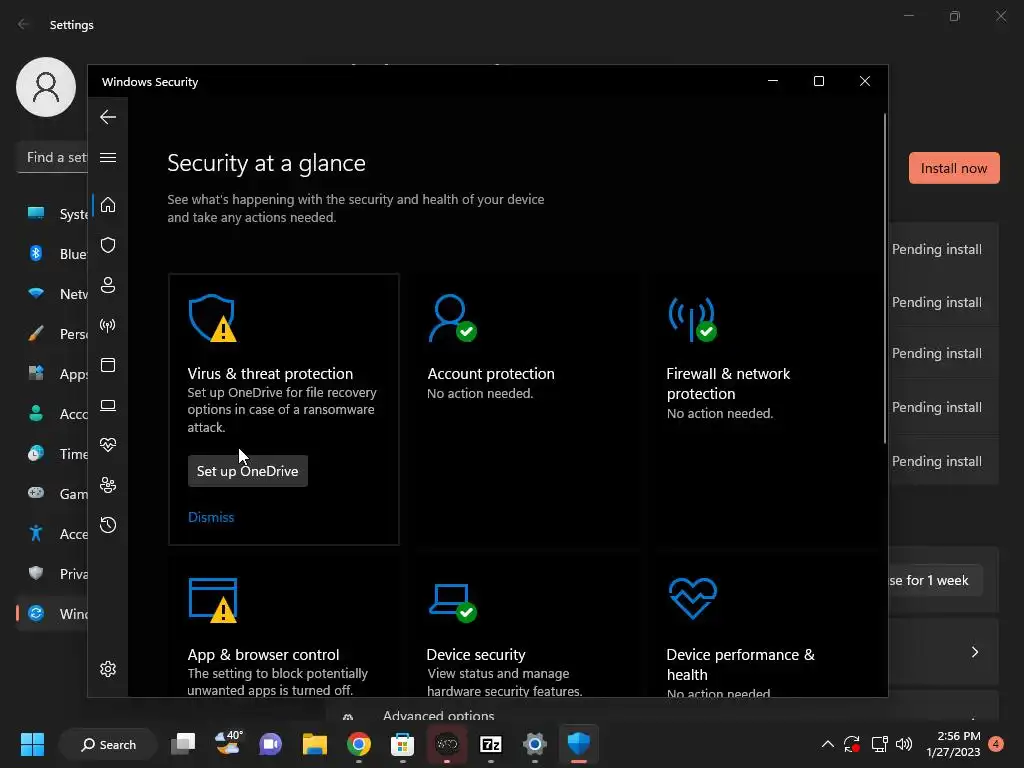Open App & browser control sidebar icon
The image size is (1024, 768).
[x=108, y=365]
